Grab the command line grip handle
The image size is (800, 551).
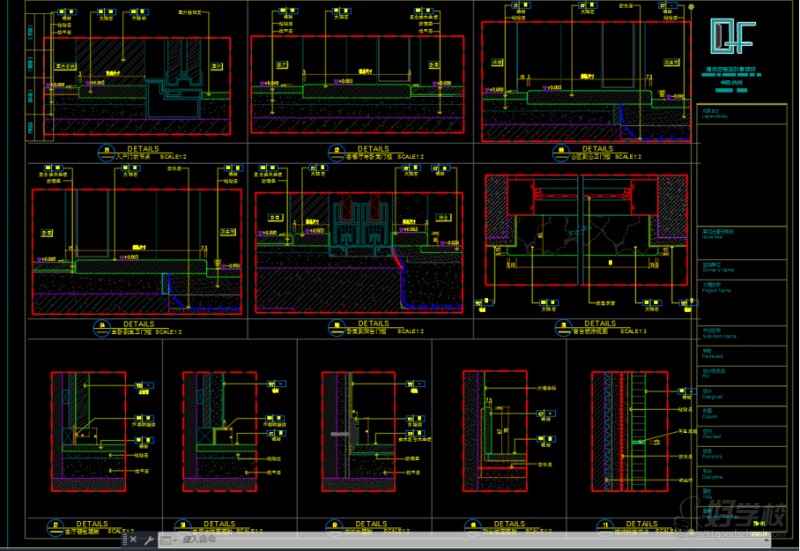coord(122,540)
